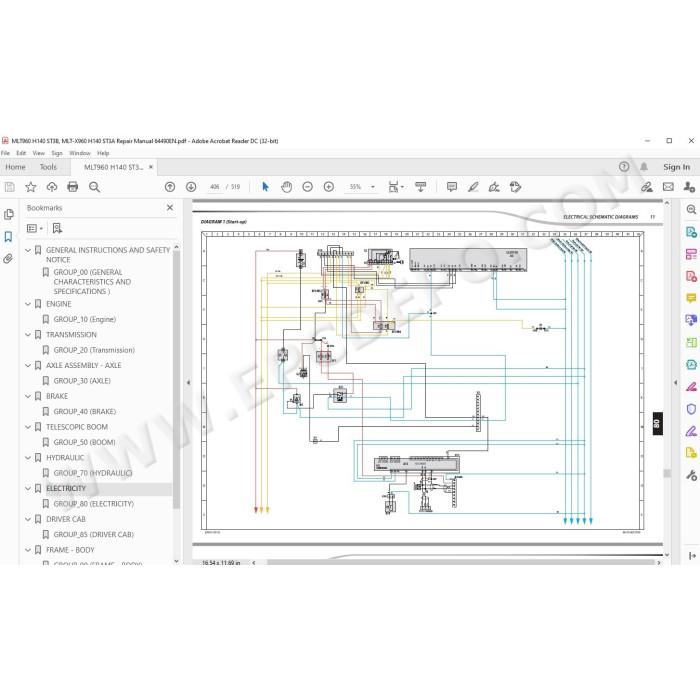This screenshot has height=700, width=700.
Task: Collapse the HYDRAULIC bookmark group
Action: [28, 458]
